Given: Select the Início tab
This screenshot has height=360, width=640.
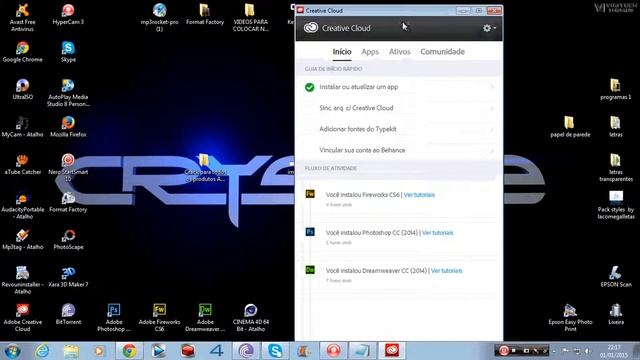Looking at the screenshot, I should [342, 52].
